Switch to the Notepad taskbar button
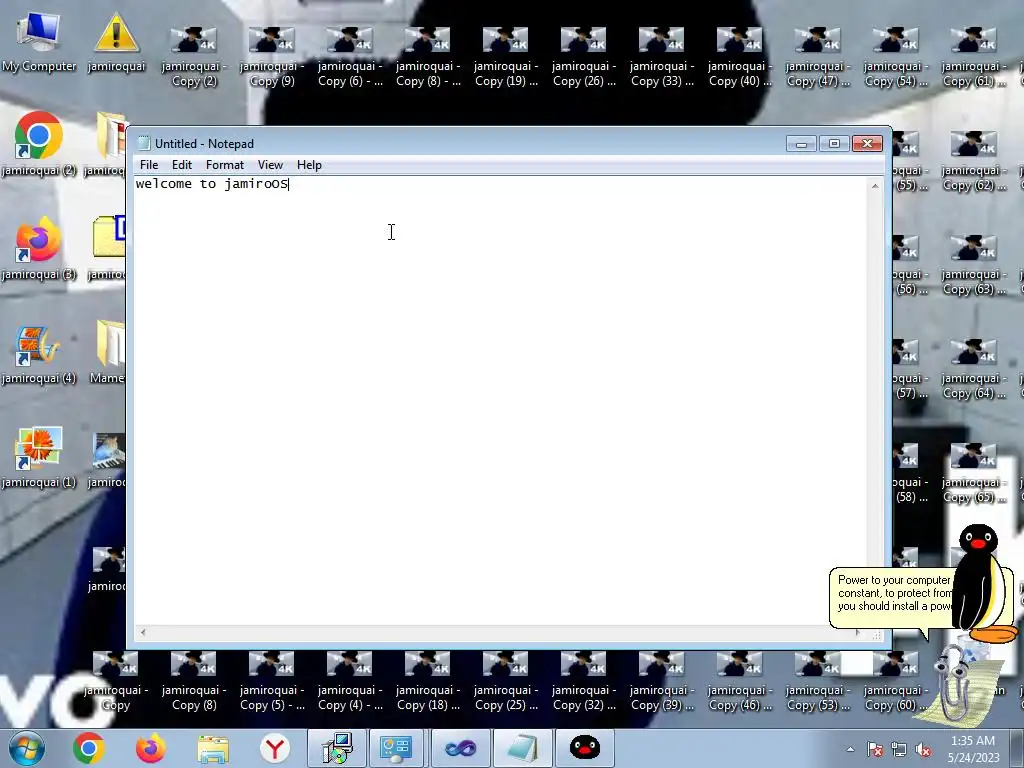The height and width of the screenshot is (768, 1024). click(522, 748)
